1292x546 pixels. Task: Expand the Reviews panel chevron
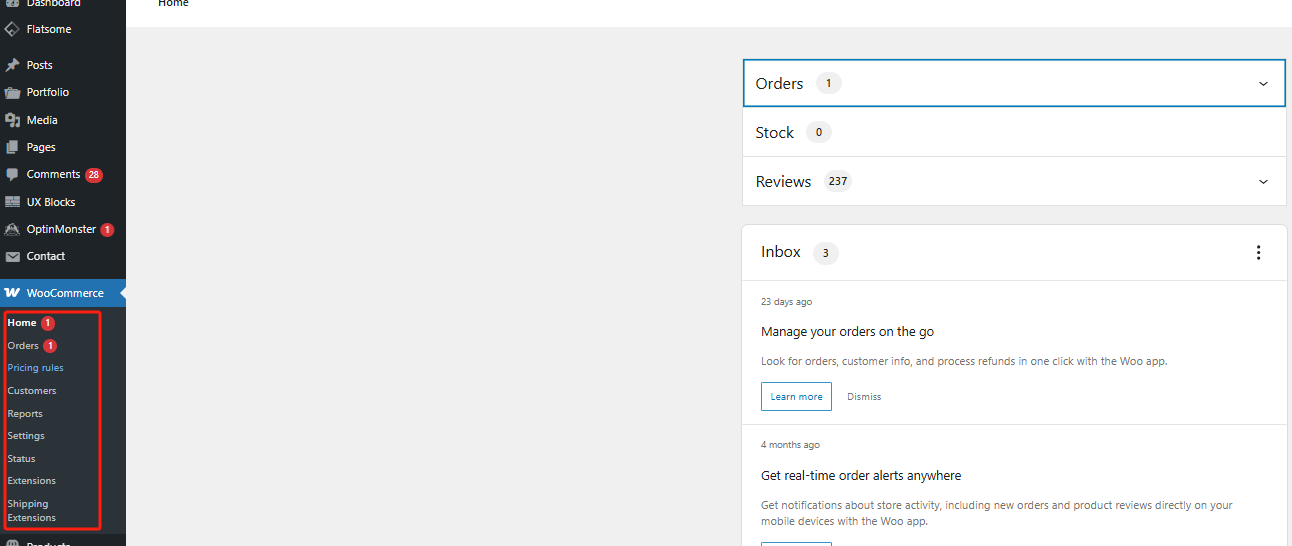tap(1263, 182)
